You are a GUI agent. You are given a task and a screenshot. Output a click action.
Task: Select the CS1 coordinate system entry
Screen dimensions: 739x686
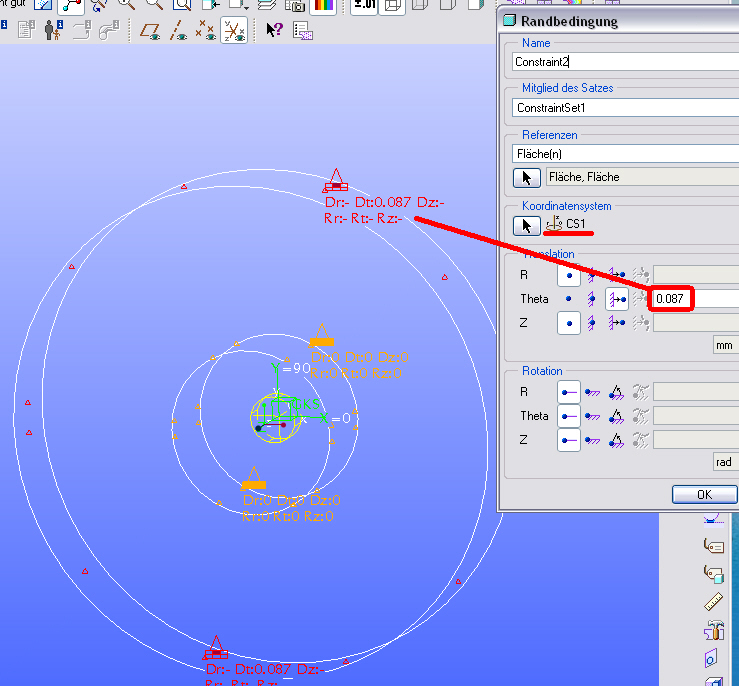click(x=566, y=223)
